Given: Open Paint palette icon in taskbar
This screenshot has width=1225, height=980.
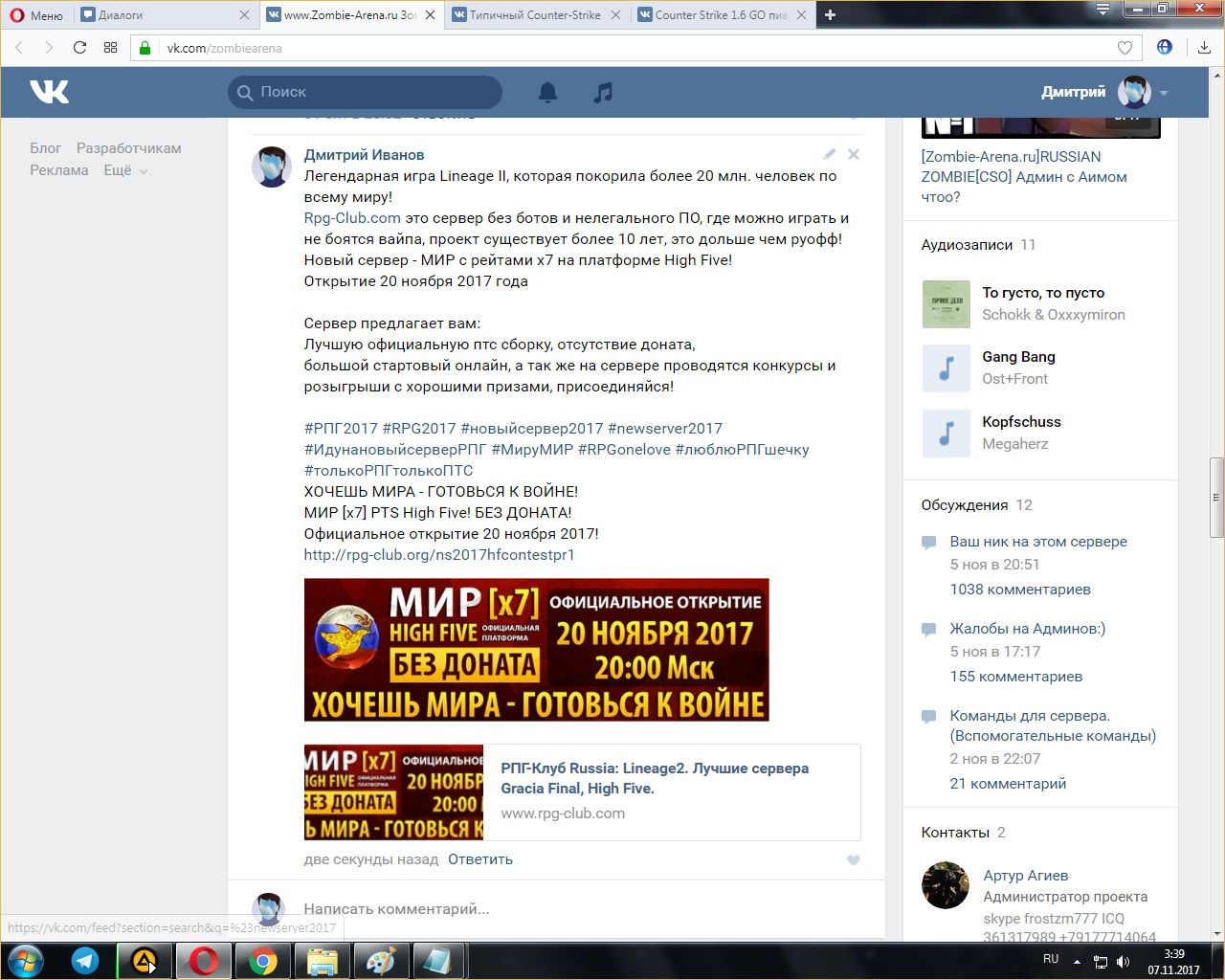Looking at the screenshot, I should pos(382,961).
